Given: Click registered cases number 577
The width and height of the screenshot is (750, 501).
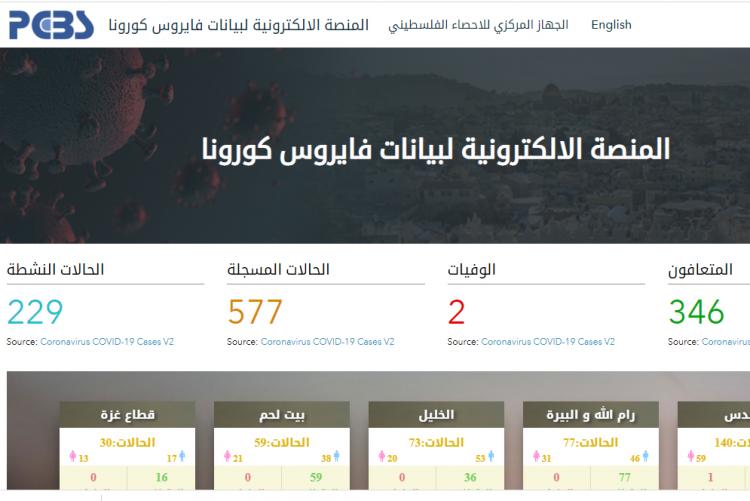Looking at the screenshot, I should pyautogui.click(x=255, y=312).
